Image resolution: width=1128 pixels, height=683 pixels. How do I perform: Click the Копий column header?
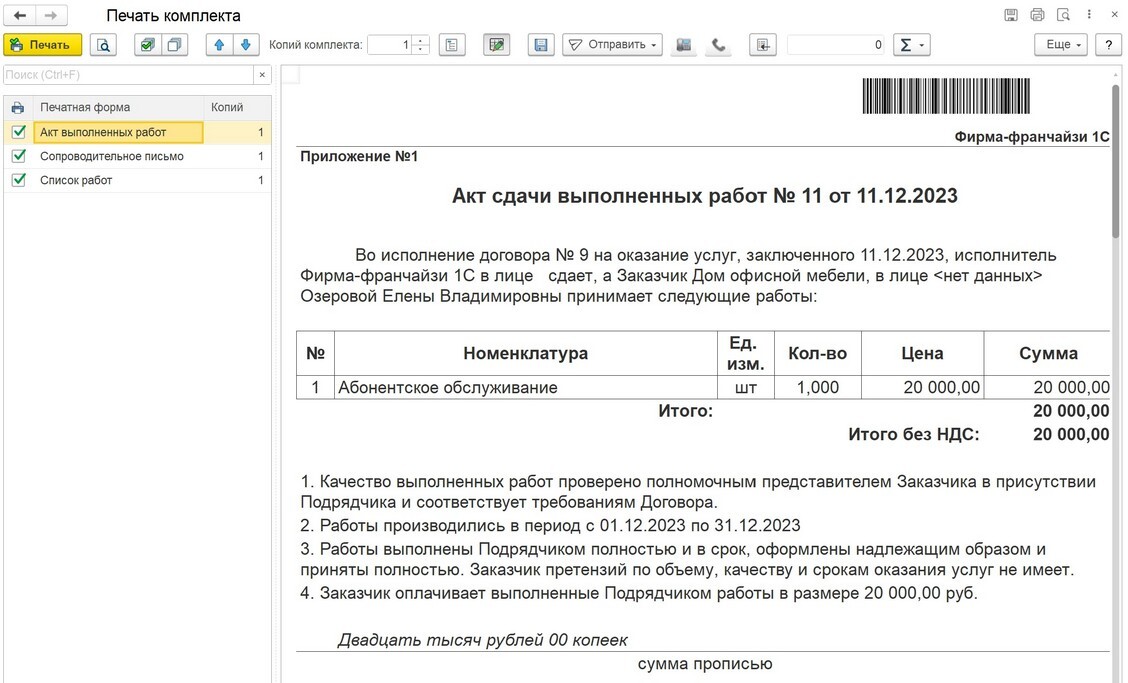click(237, 107)
